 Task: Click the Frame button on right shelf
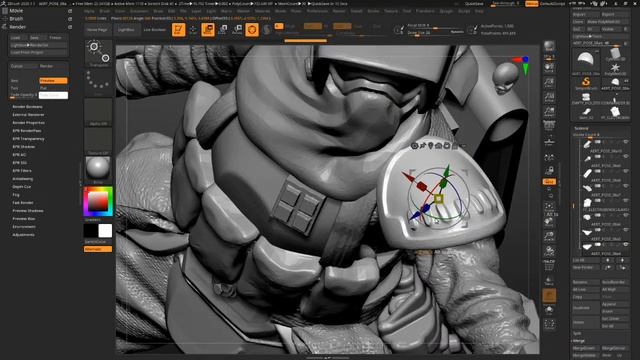(549, 207)
